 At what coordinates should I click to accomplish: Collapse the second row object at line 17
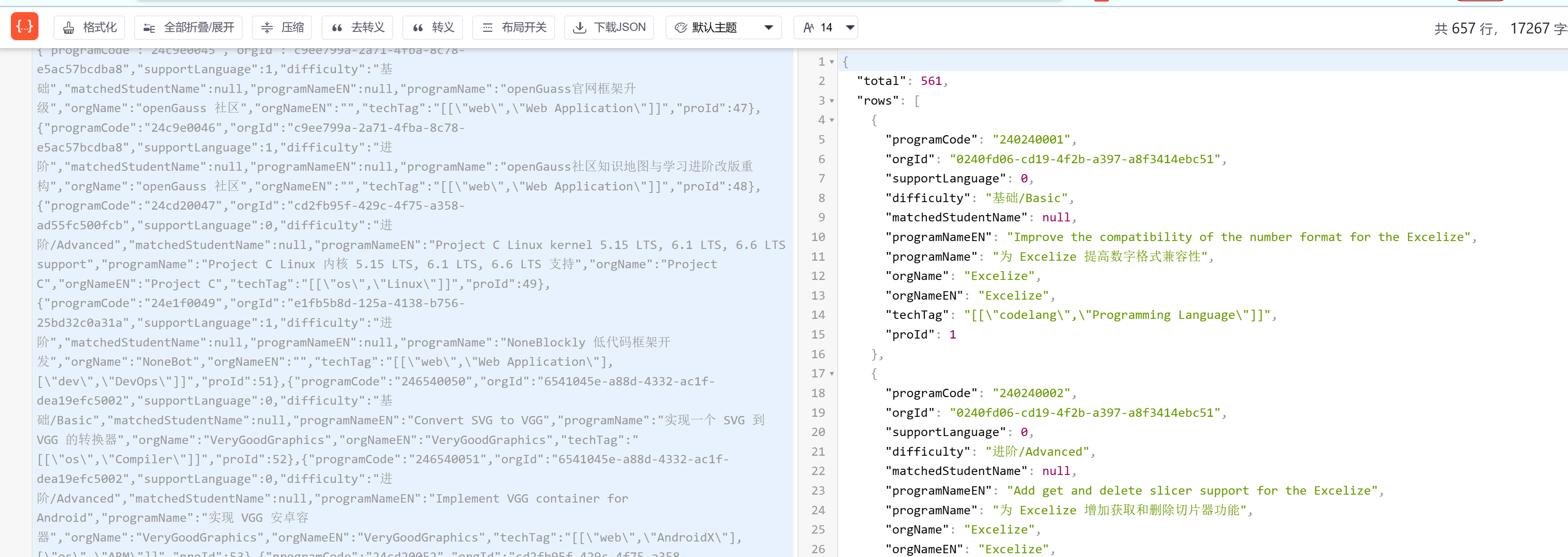(x=831, y=374)
